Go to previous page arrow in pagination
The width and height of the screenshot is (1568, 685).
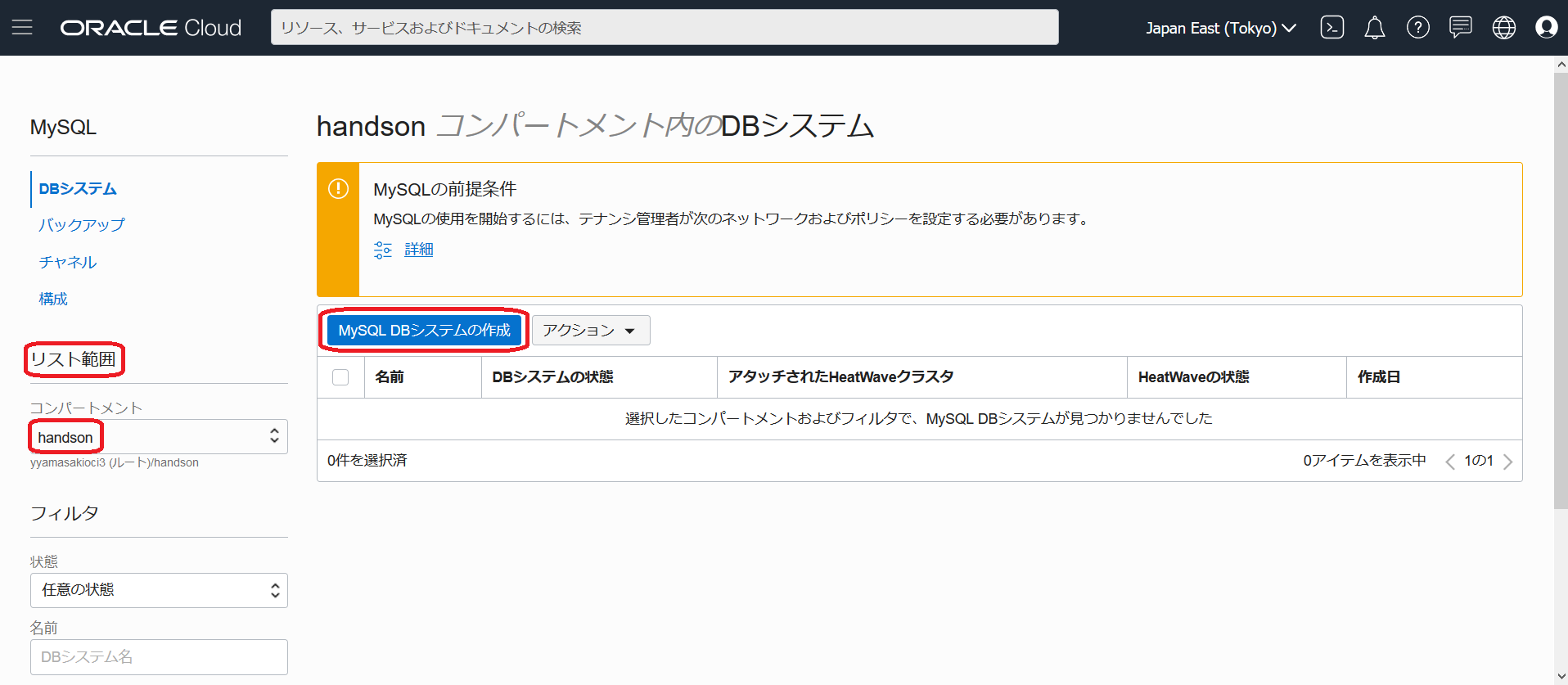[1449, 462]
